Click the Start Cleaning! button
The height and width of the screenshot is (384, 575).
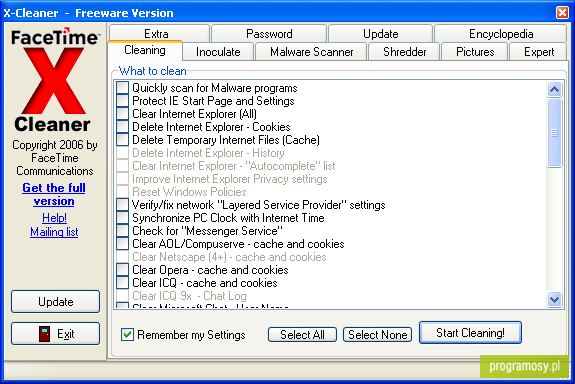470,333
